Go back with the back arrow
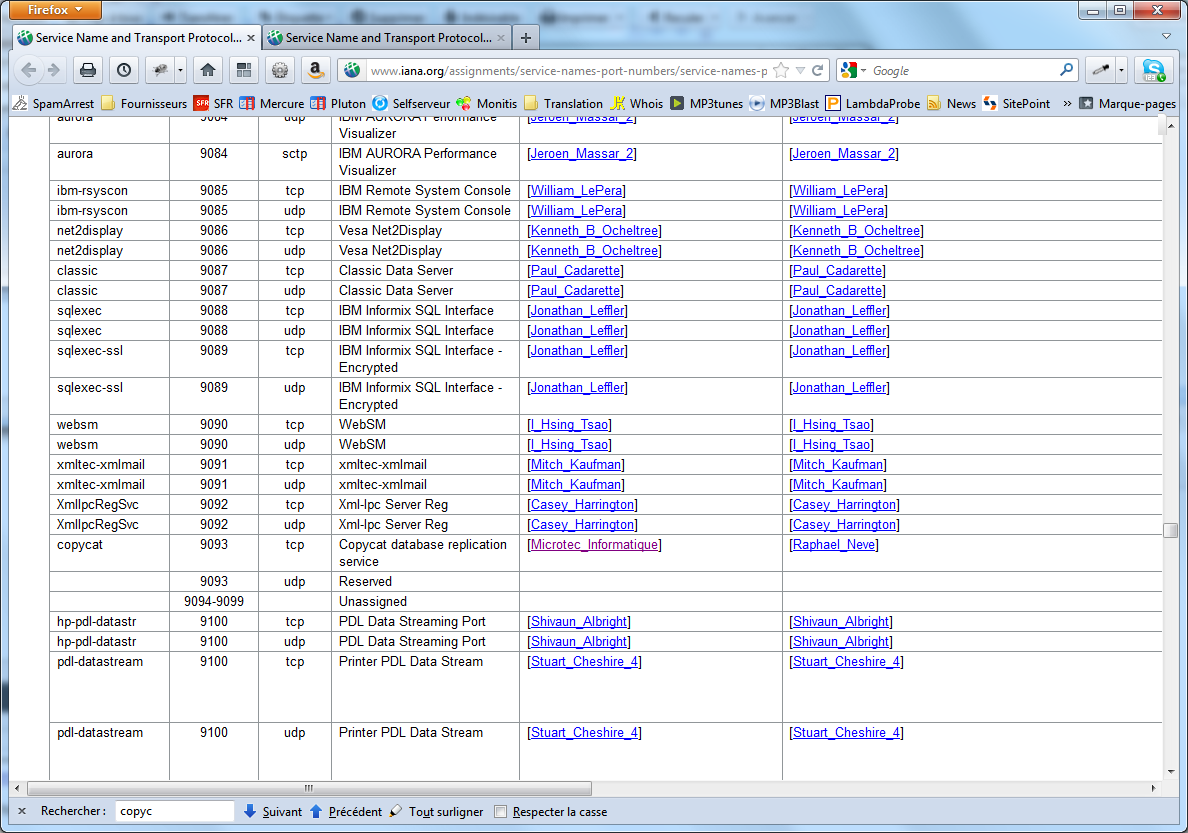 click(29, 70)
